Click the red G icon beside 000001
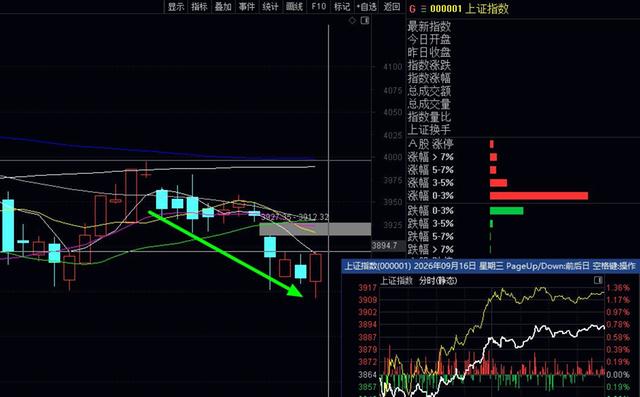Image resolution: width=640 pixels, height=397 pixels. (412, 9)
